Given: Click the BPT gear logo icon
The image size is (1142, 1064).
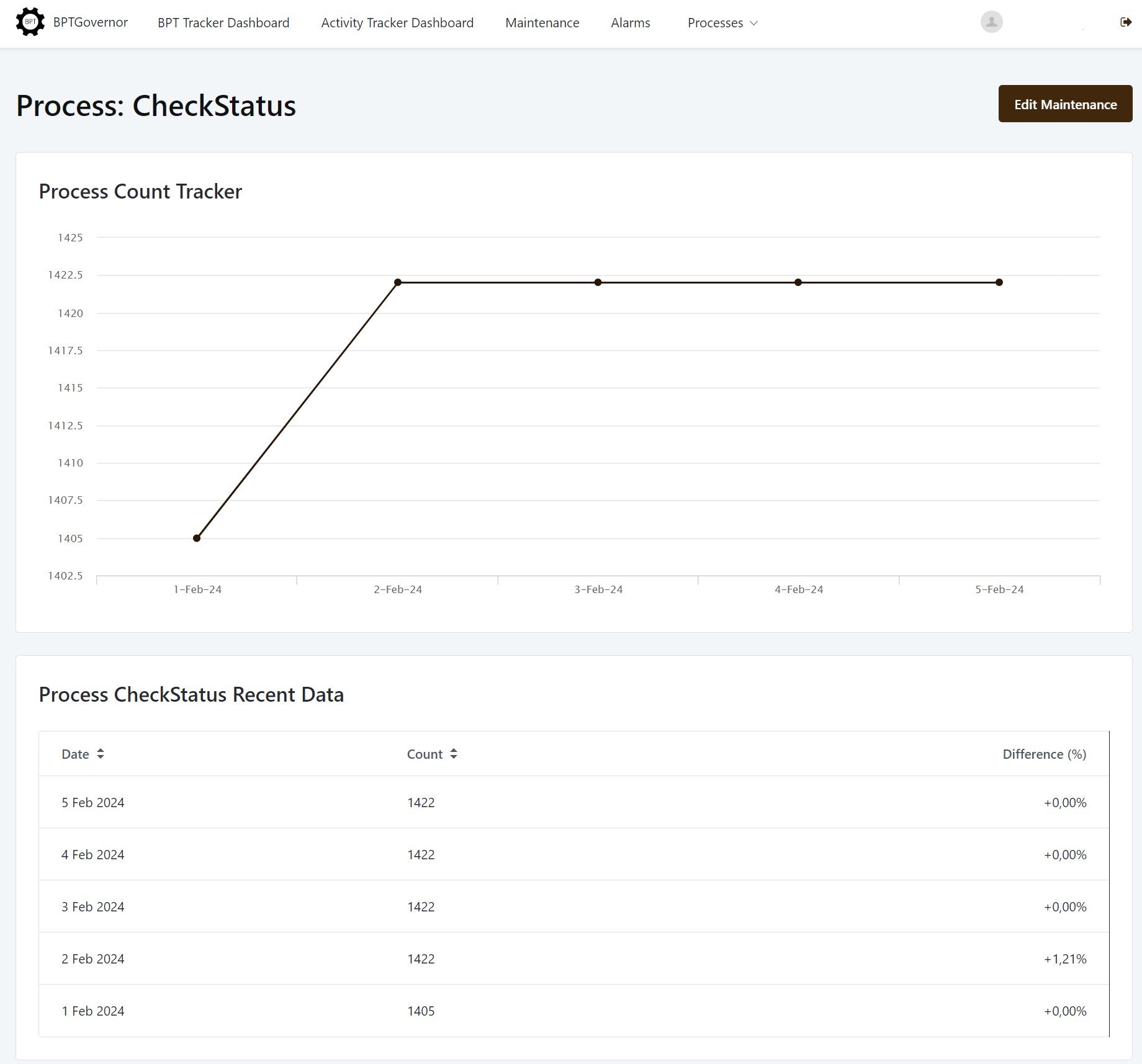Looking at the screenshot, I should click(x=30, y=22).
